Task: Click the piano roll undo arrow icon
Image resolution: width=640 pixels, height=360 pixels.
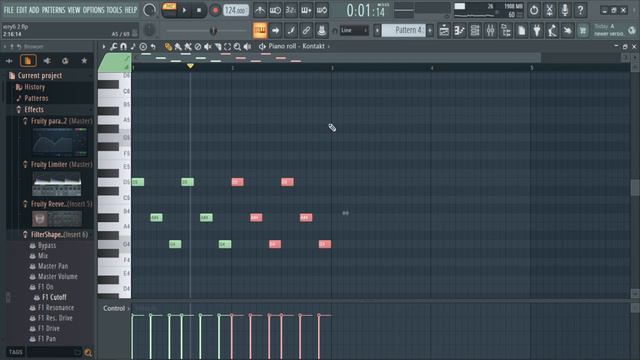Action: (x=153, y=47)
